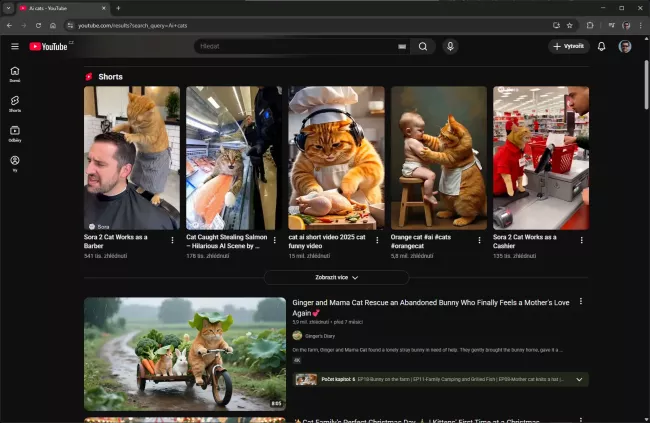650x423 pixels.
Task: Open the chapter preview thumbnail in the chapters row
Action: tap(306, 379)
